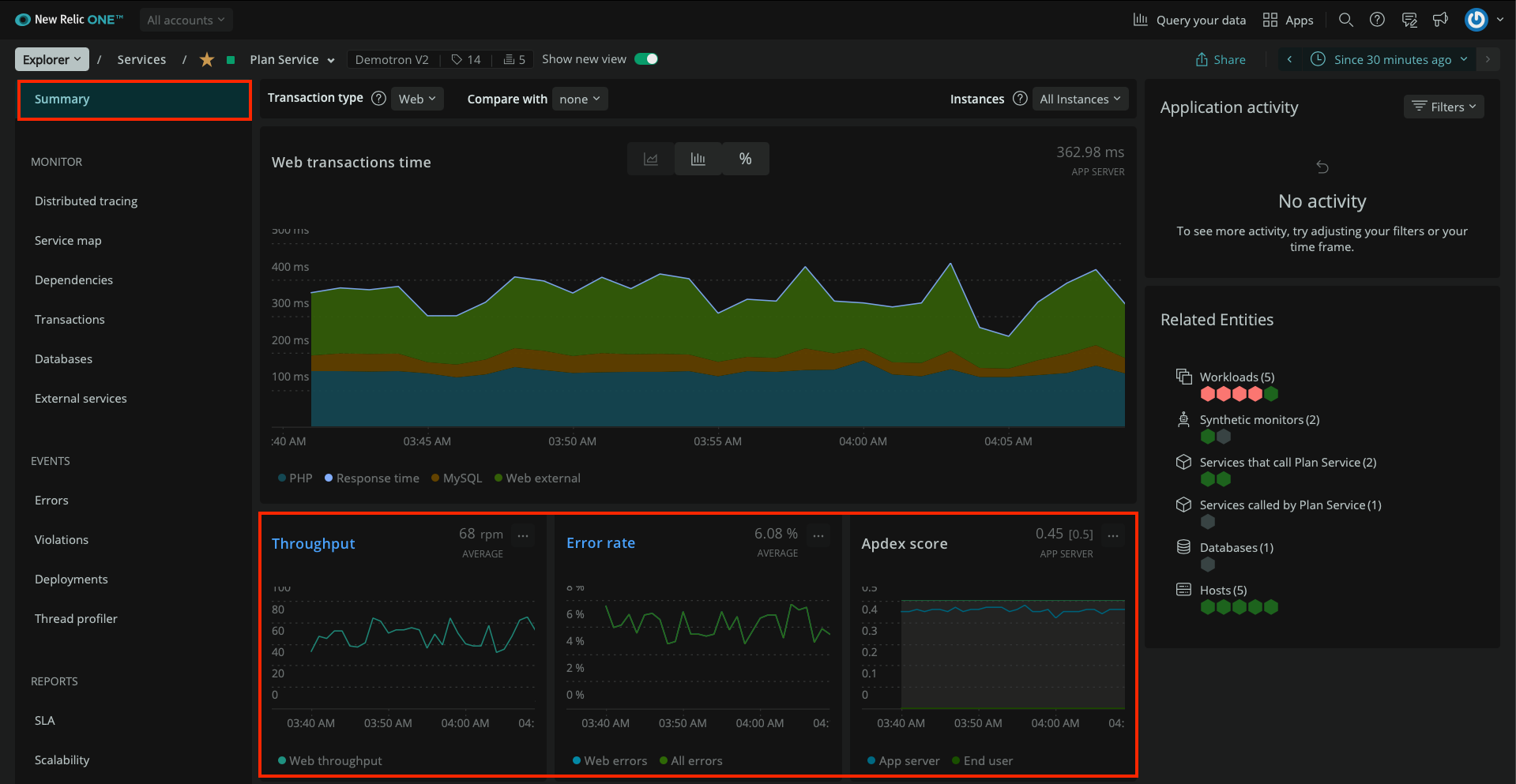Toggle the Web external legend series
This screenshot has width=1516, height=784.
[x=537, y=478]
